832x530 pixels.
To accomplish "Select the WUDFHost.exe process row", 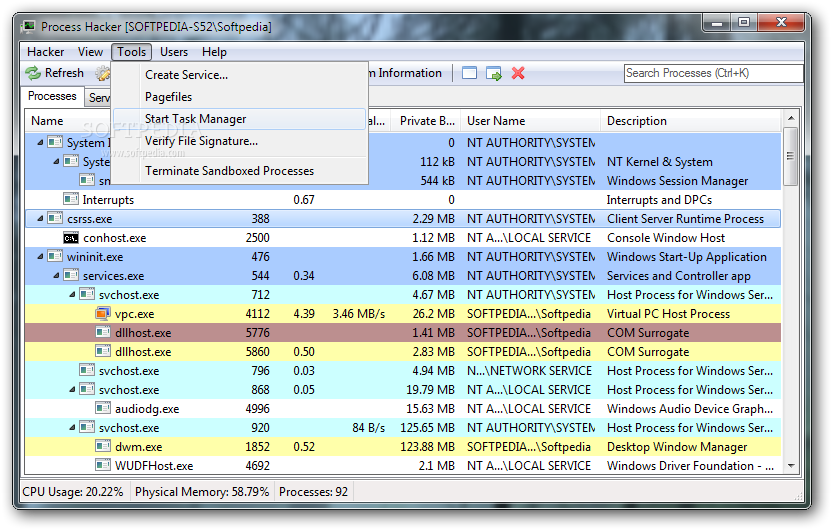I will (x=403, y=465).
